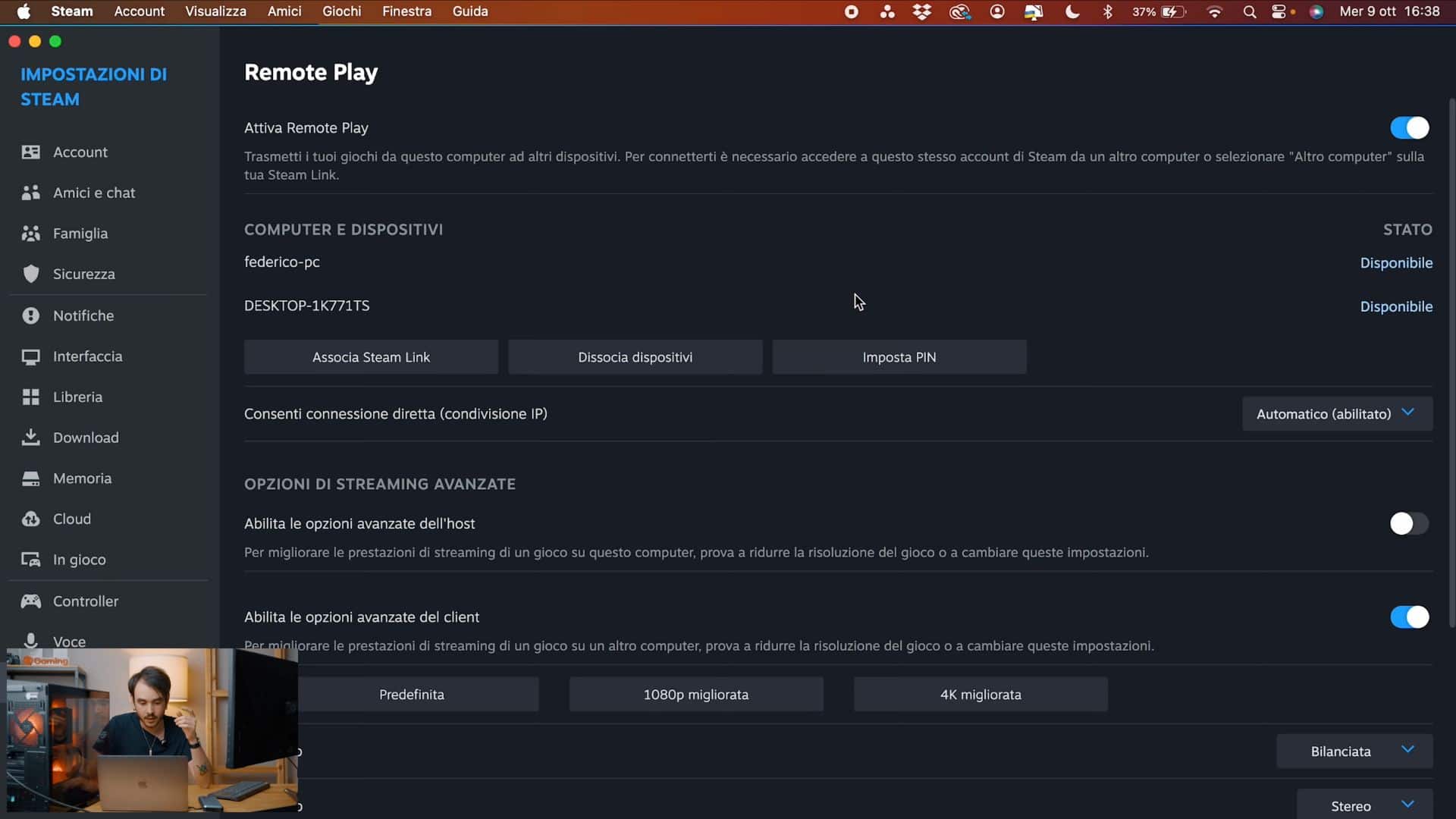
Task: Open the Stereo audio dropdown
Action: 1364,805
